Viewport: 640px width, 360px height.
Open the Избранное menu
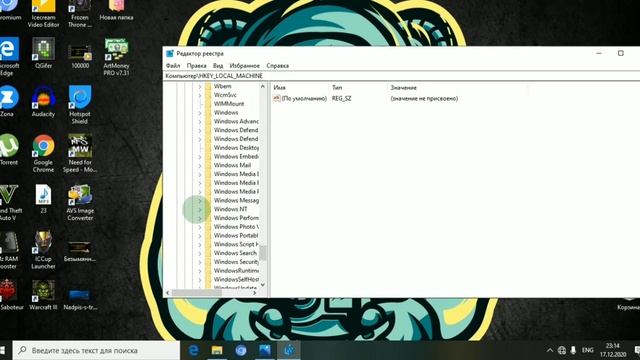(244, 65)
